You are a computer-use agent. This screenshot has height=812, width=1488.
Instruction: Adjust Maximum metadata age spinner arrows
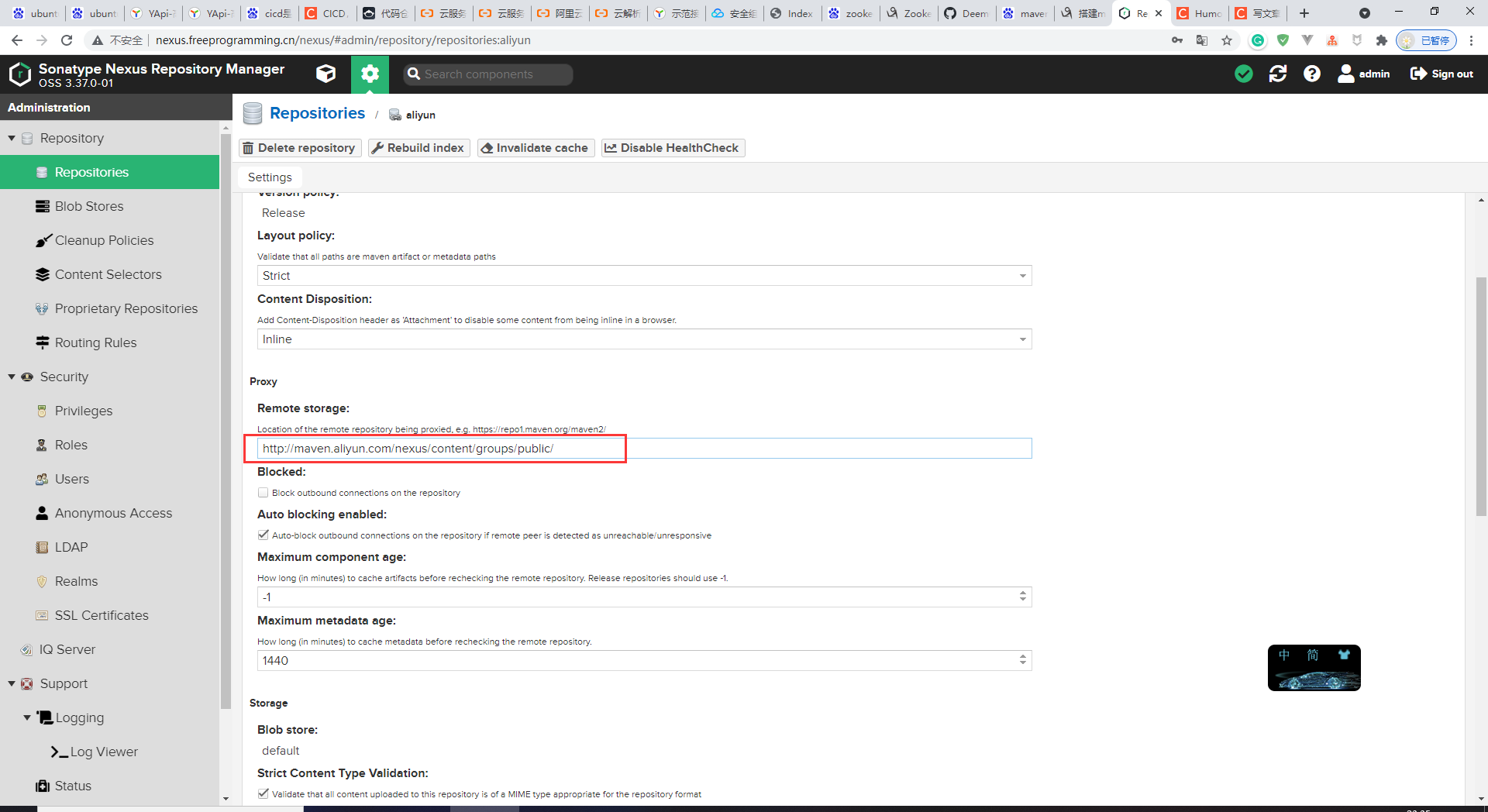[1023, 660]
